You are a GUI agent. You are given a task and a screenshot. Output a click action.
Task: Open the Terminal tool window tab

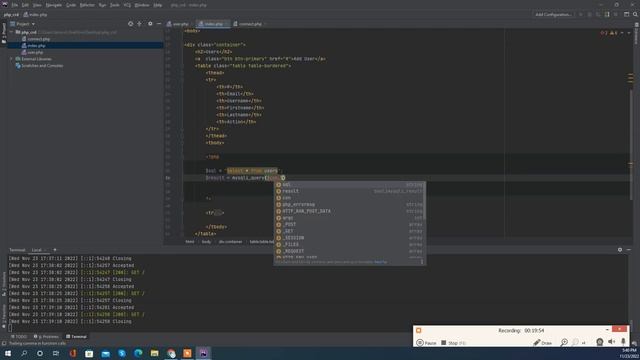[76, 337]
